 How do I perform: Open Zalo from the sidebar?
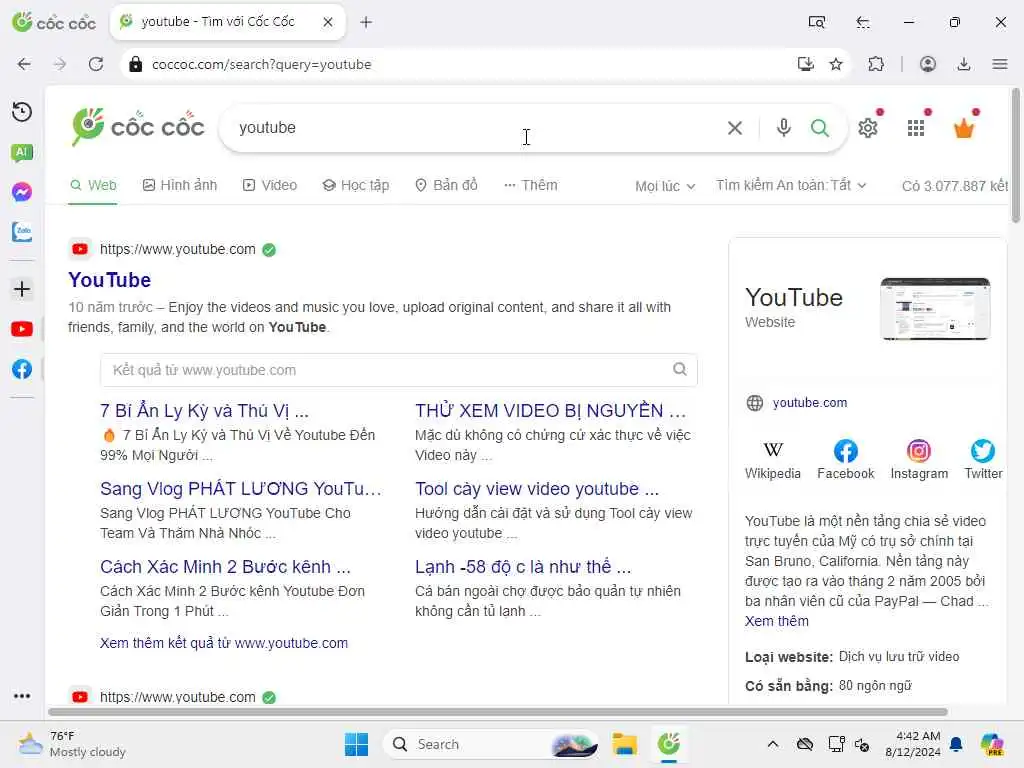click(22, 231)
